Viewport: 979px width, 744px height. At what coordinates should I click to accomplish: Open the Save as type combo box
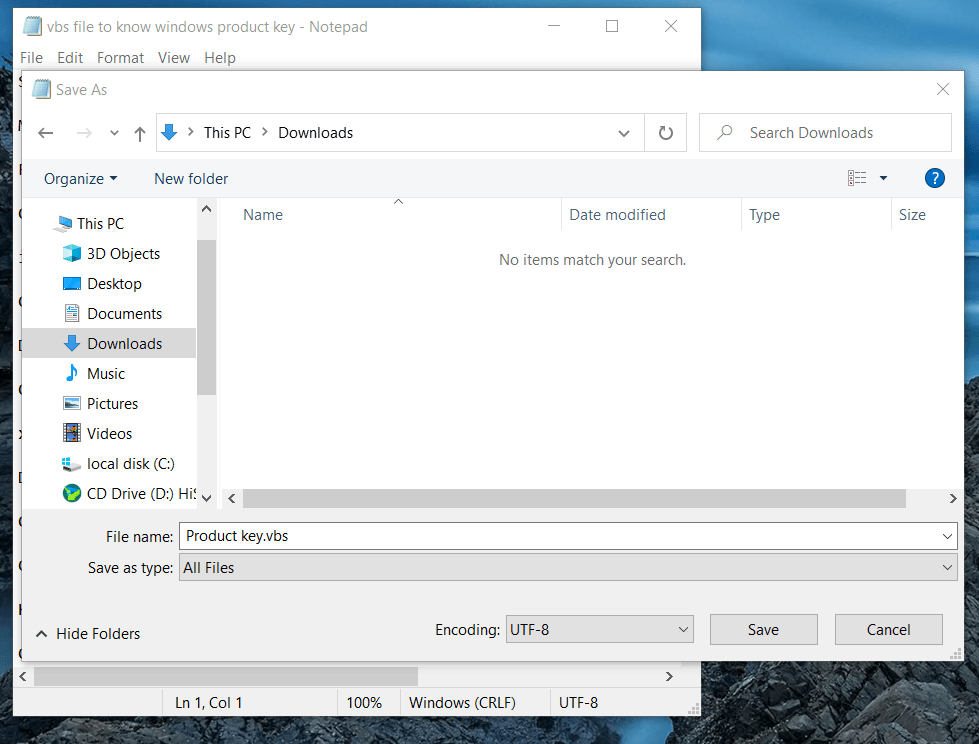coord(568,567)
